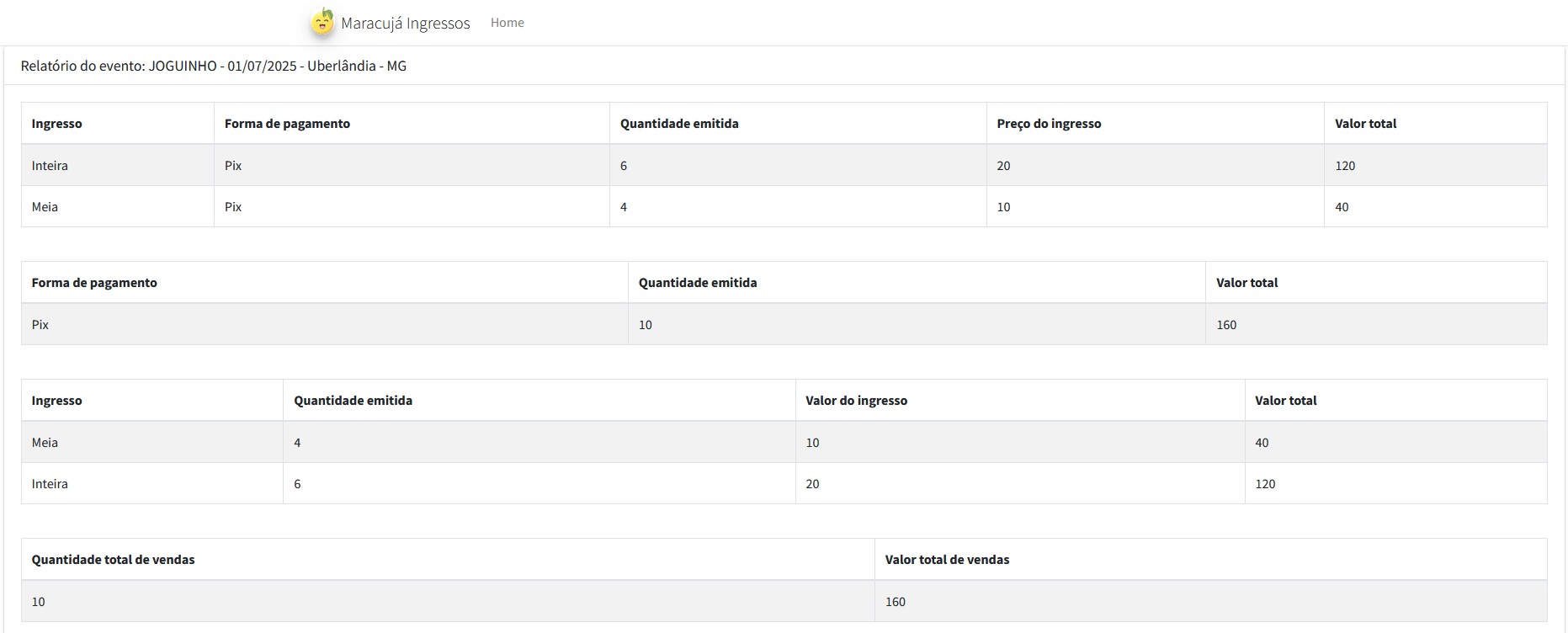Click the 10 under Quantidade total de vendas

coord(39,602)
